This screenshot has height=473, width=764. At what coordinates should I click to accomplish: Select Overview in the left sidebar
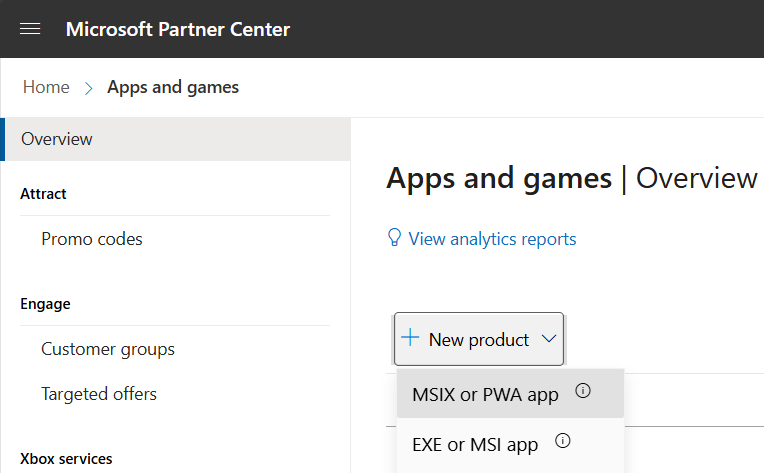click(57, 139)
